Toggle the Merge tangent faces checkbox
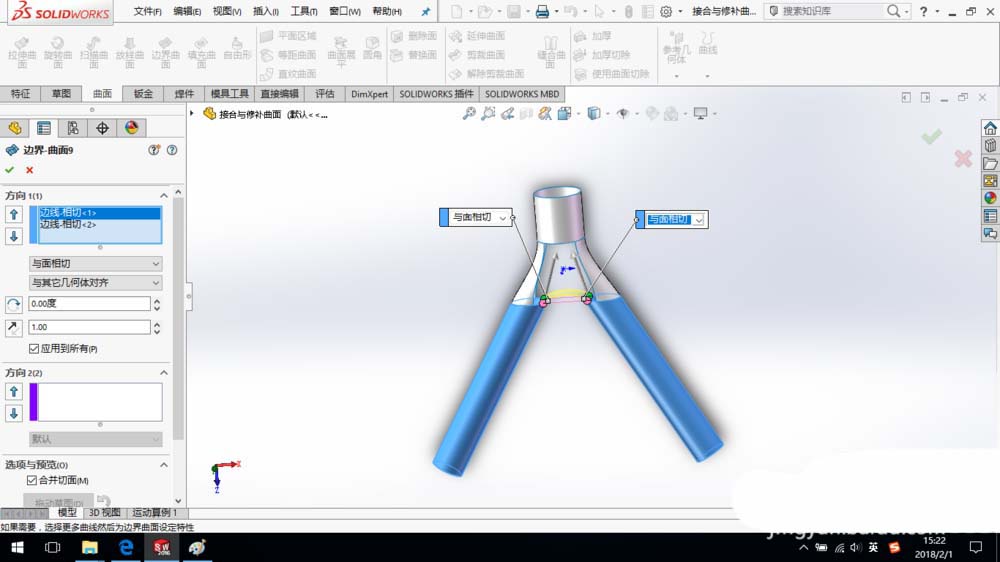 [x=31, y=480]
